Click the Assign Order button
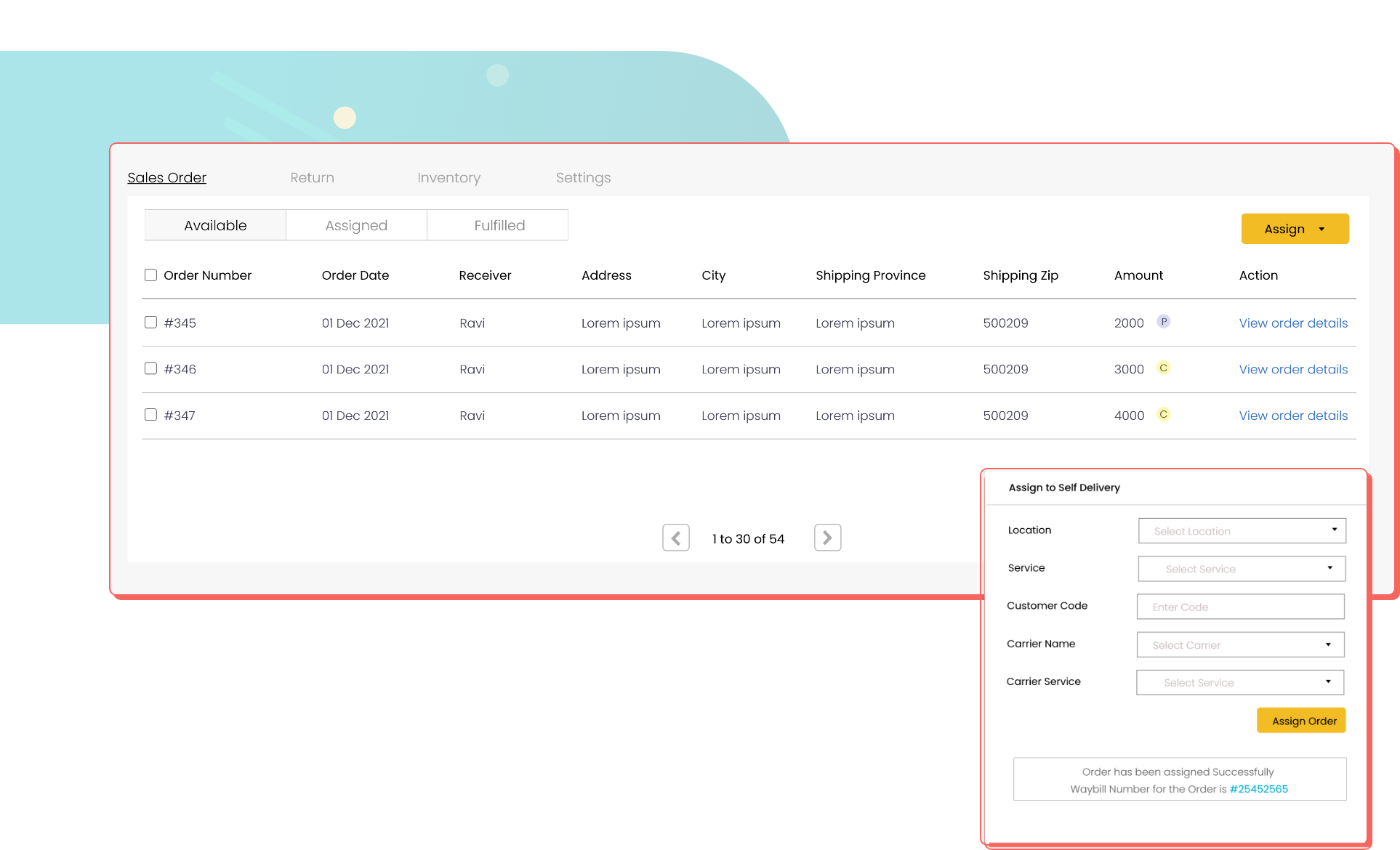Image resolution: width=1400 pixels, height=850 pixels. 1301,721
